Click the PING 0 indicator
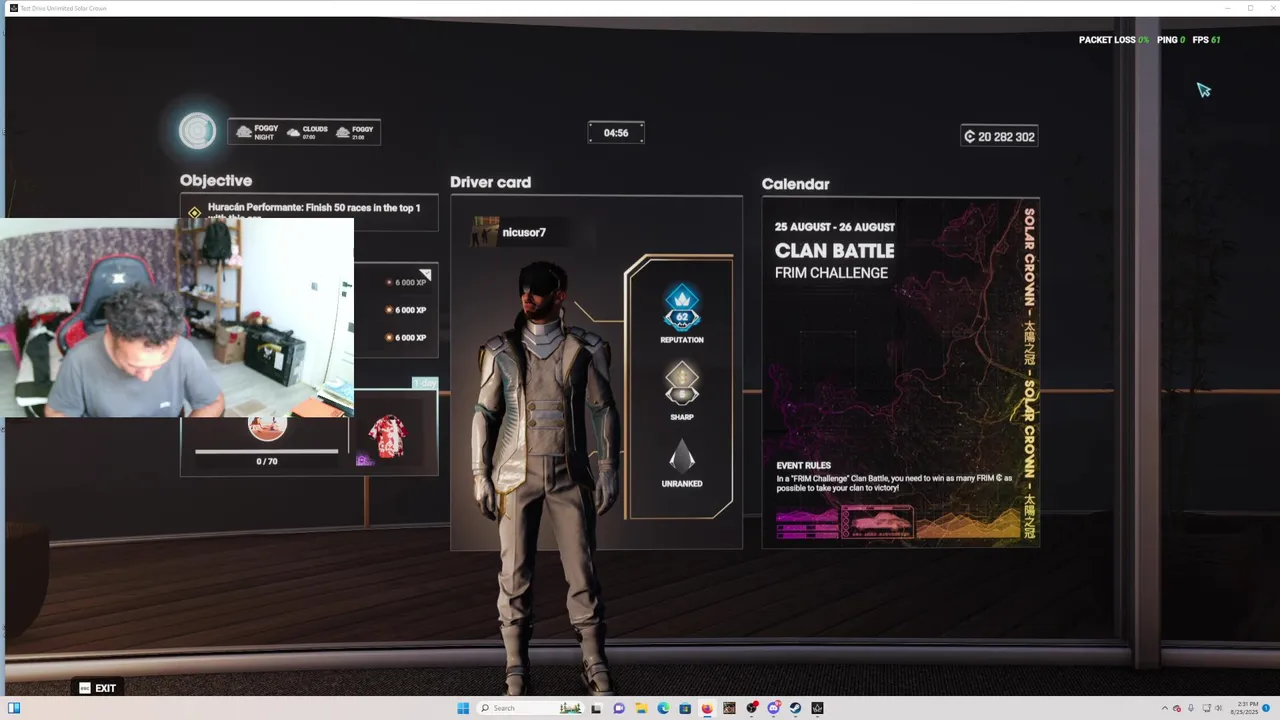 [1171, 40]
